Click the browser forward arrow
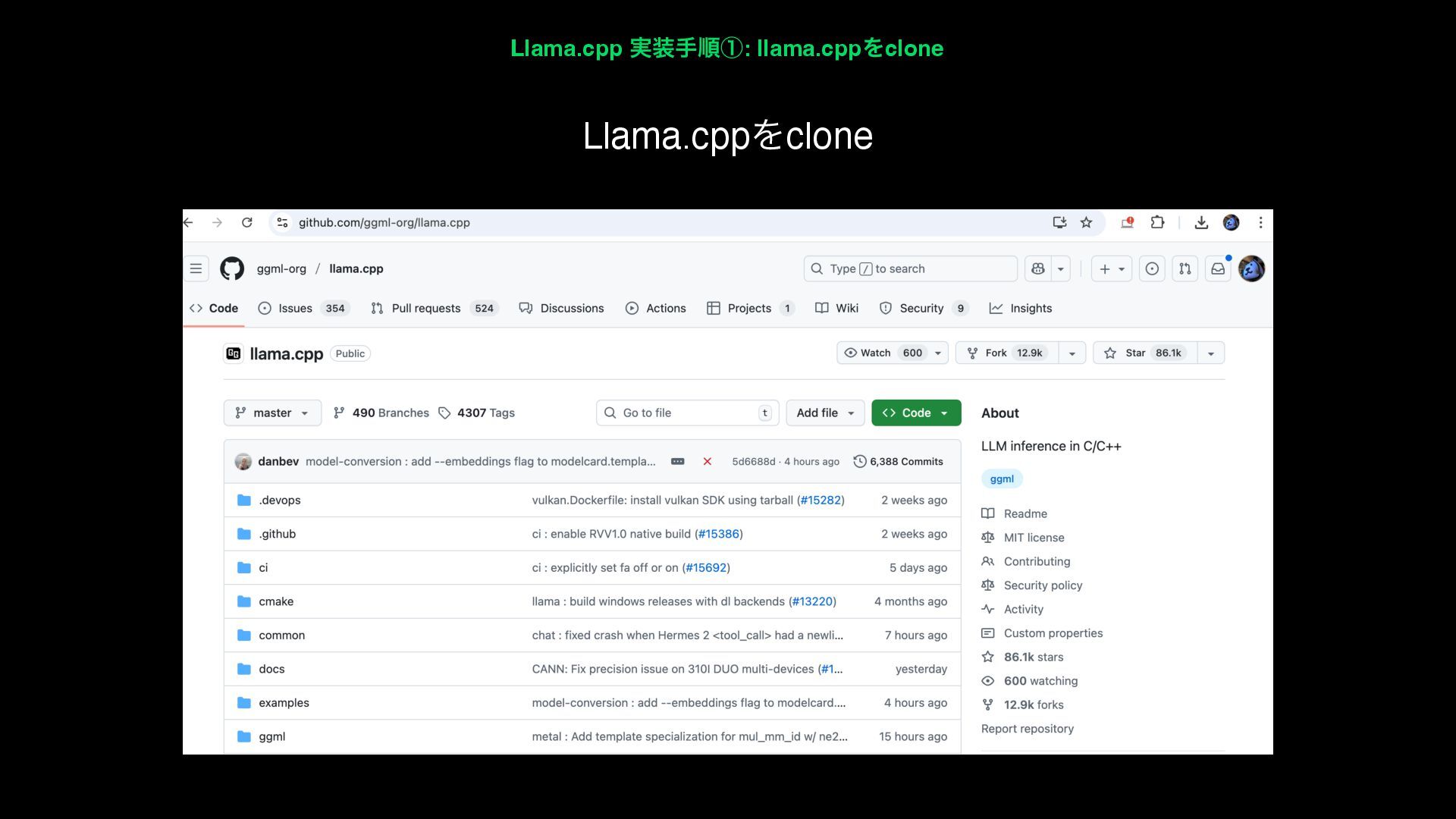The height and width of the screenshot is (819, 1456). [x=218, y=222]
